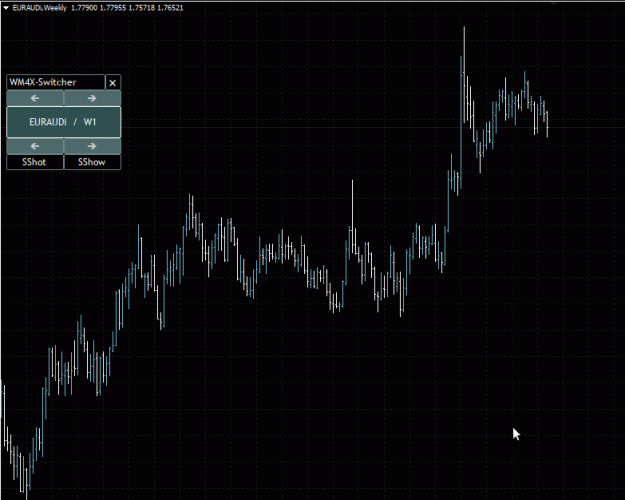
Task: Click the 1.75718 low price value
Action: [142, 8]
